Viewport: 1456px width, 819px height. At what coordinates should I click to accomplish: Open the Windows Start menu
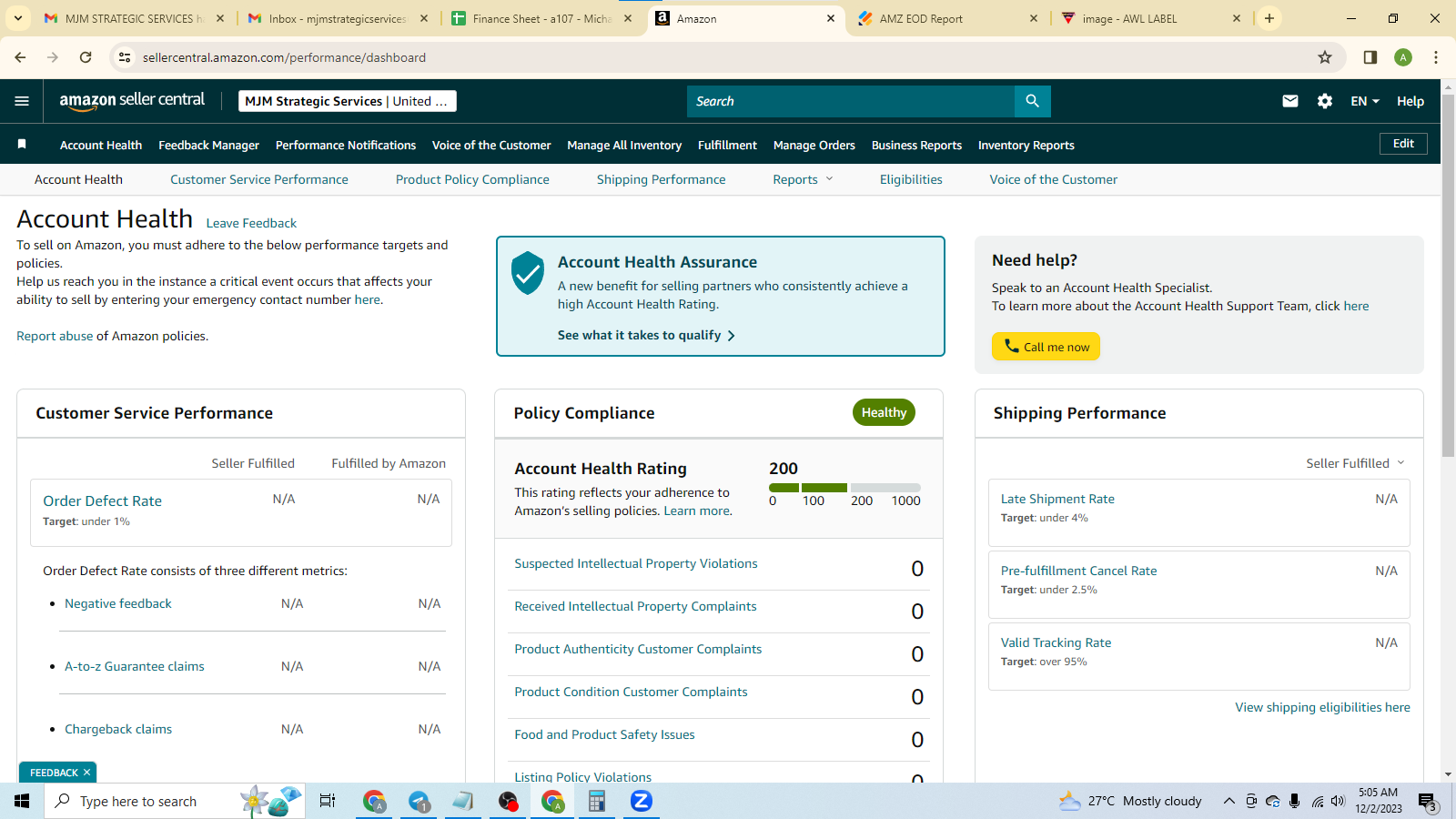pos(22,801)
